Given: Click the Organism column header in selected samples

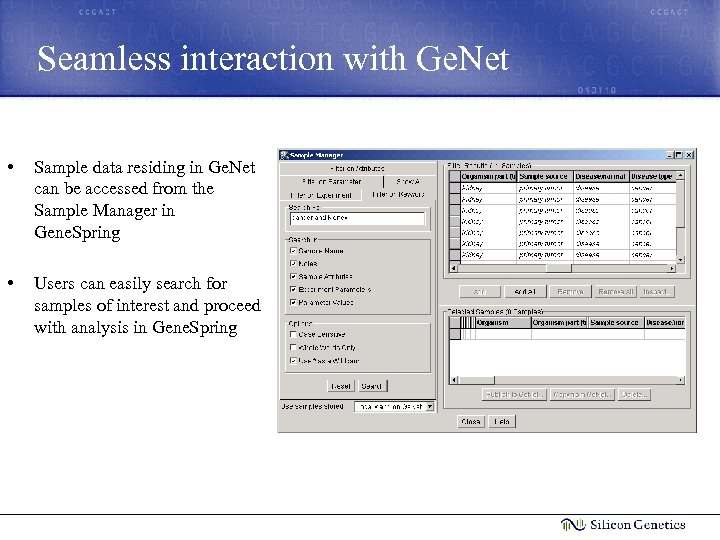Looking at the screenshot, I should [x=503, y=323].
